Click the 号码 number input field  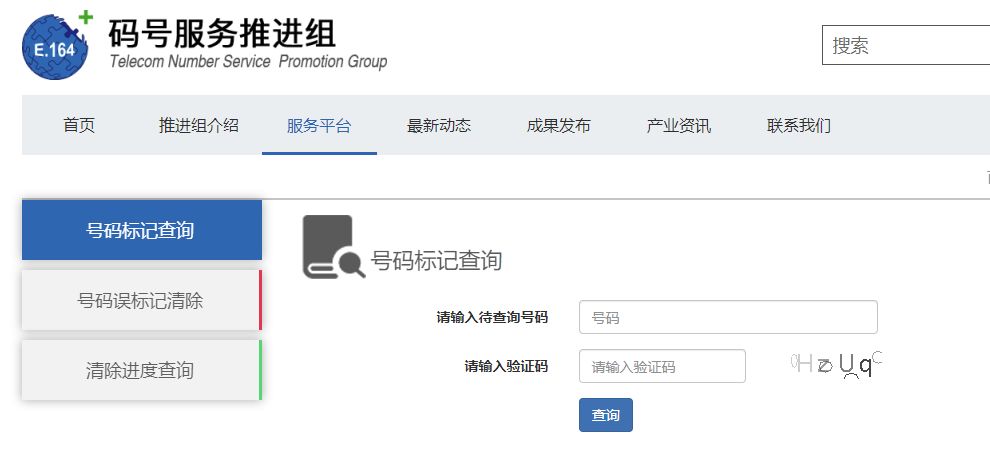(x=728, y=318)
